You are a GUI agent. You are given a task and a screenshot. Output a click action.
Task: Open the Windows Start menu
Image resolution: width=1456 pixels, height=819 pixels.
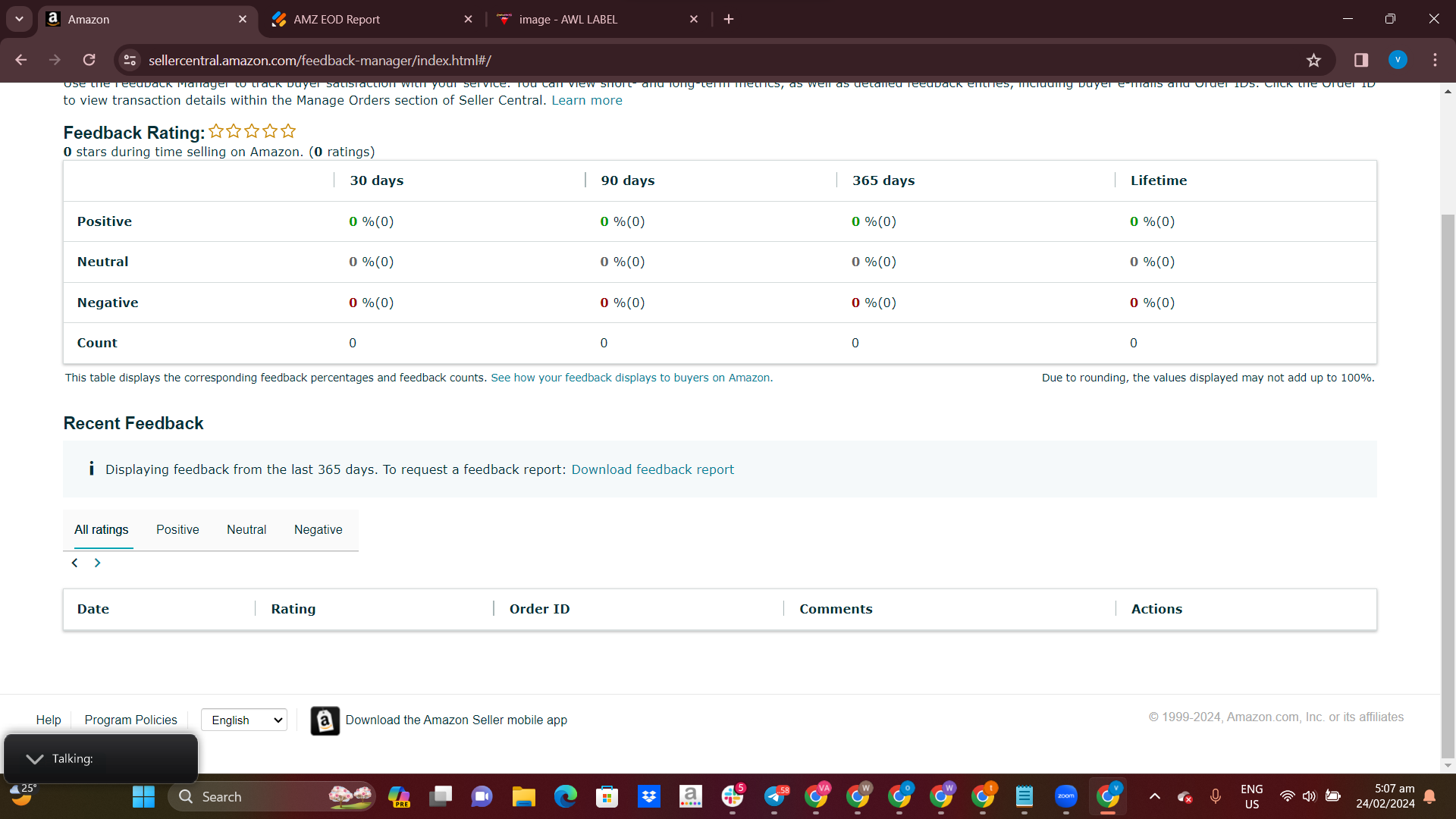pyautogui.click(x=143, y=797)
